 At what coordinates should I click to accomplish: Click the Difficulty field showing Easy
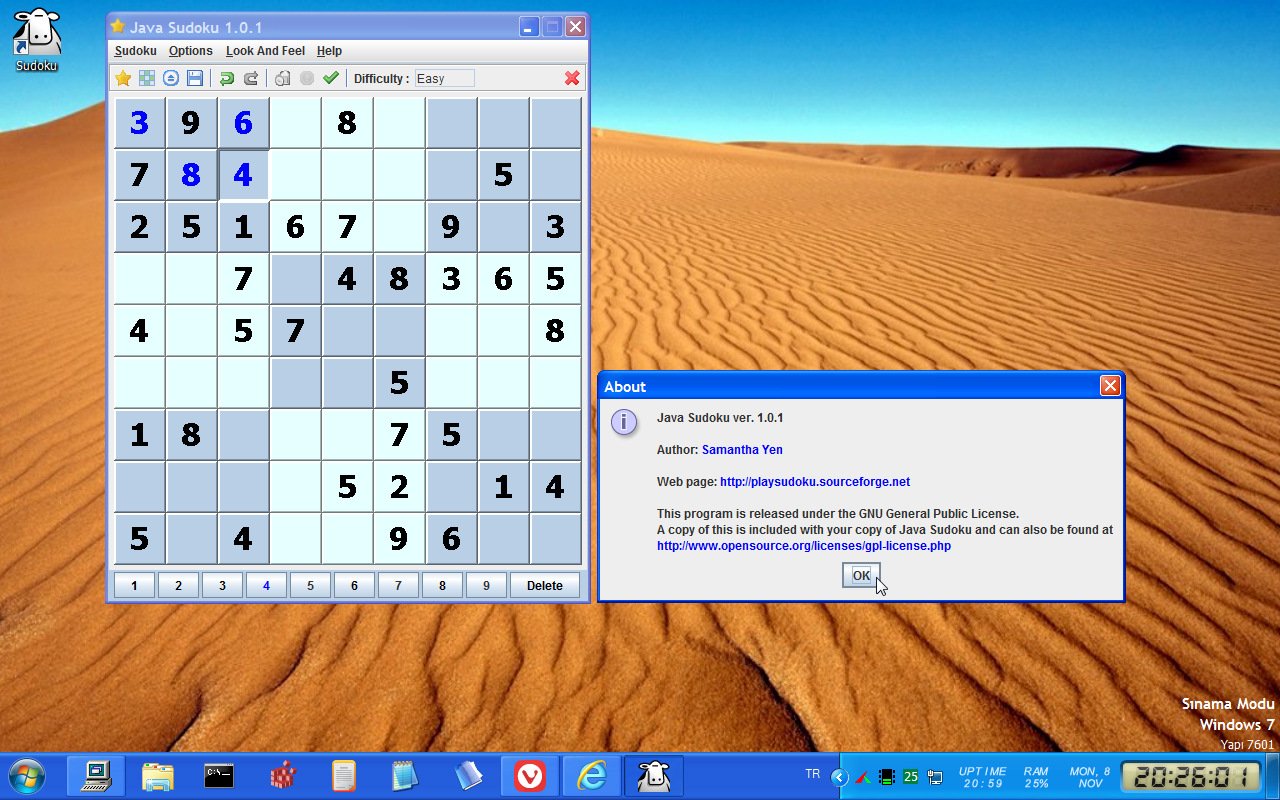tap(445, 78)
